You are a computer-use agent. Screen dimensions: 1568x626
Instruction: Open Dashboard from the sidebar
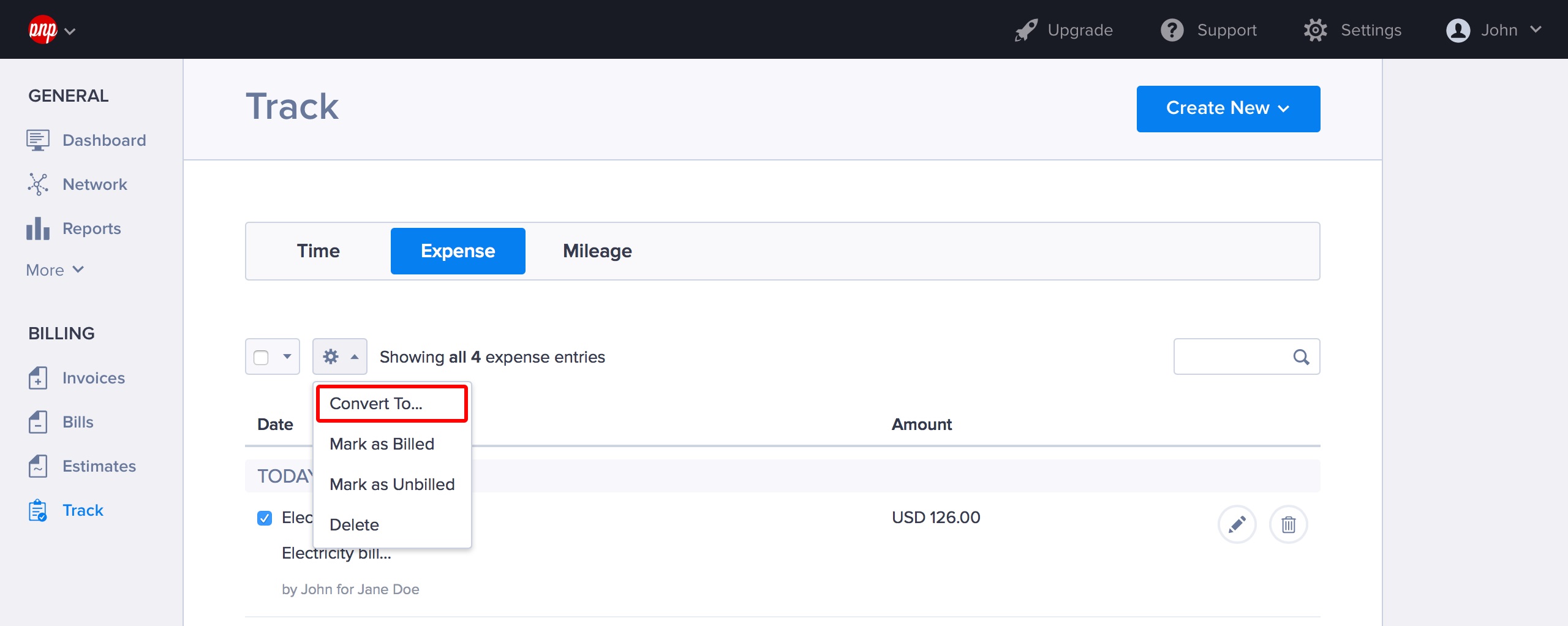click(104, 140)
